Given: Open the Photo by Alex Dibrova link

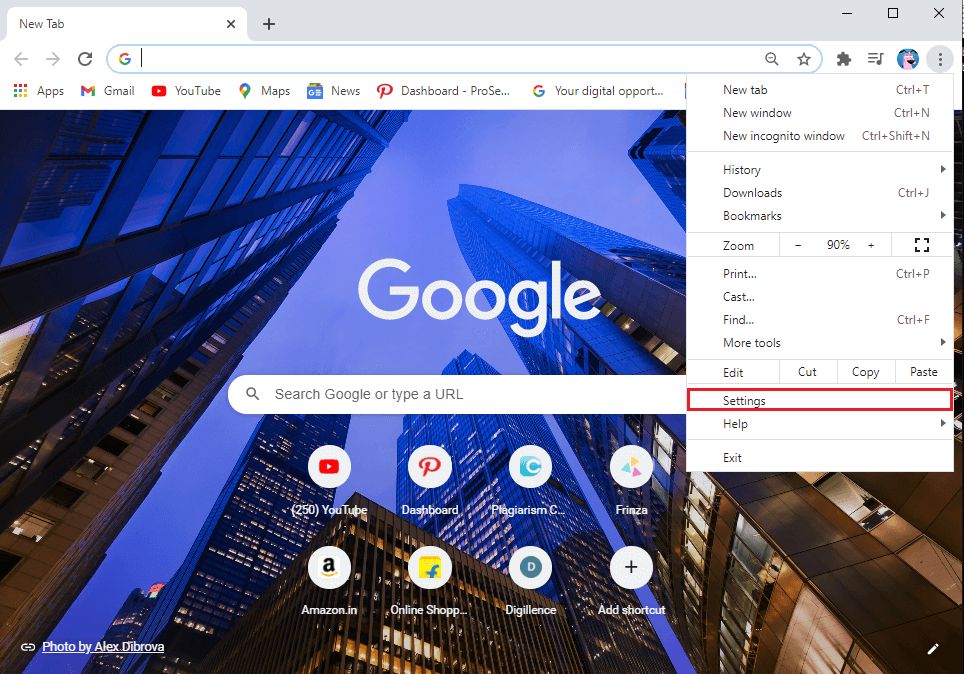Looking at the screenshot, I should click(x=103, y=647).
